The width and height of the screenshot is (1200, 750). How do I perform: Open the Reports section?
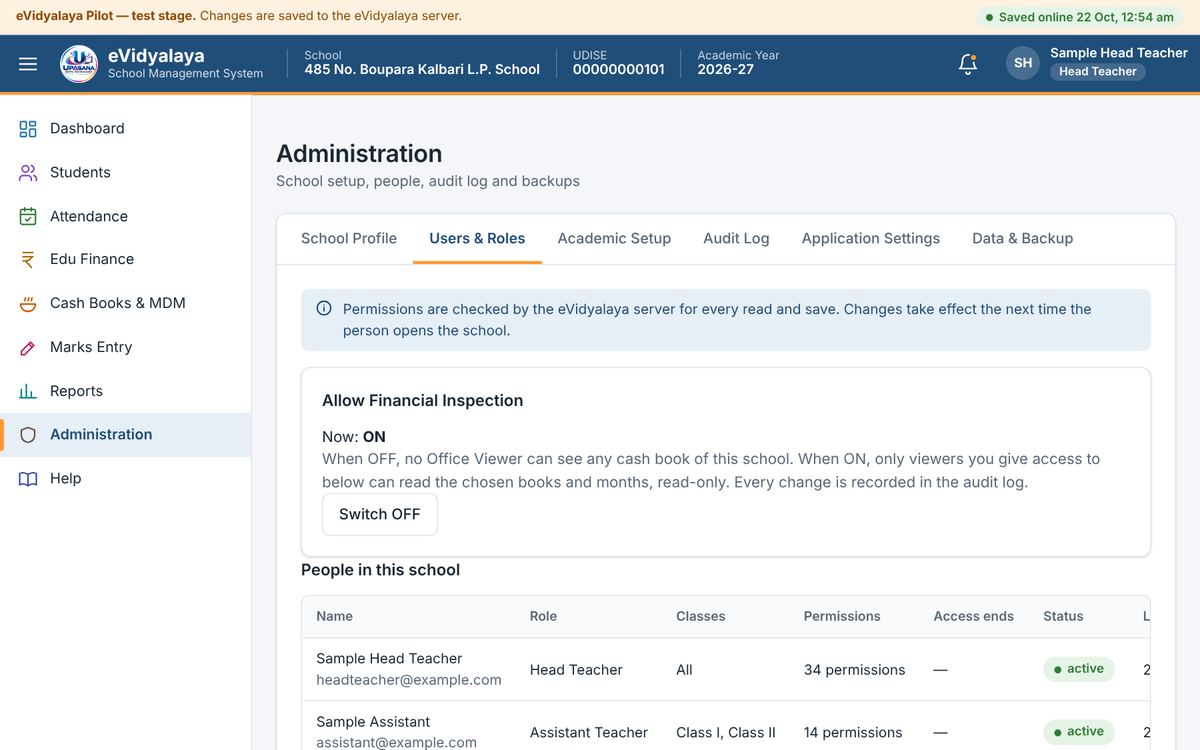coord(126,392)
